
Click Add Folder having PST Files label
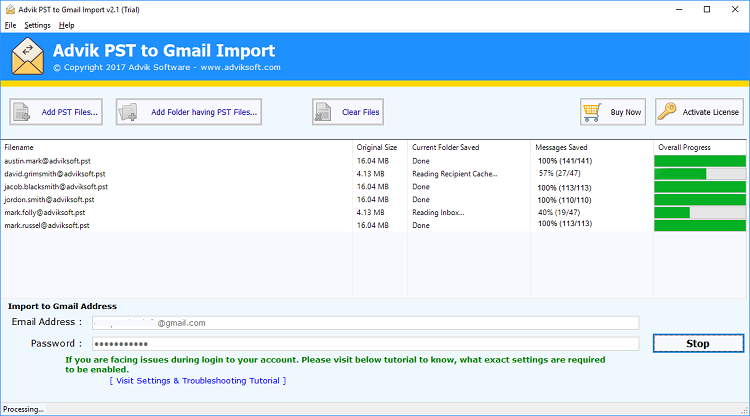tap(204, 112)
